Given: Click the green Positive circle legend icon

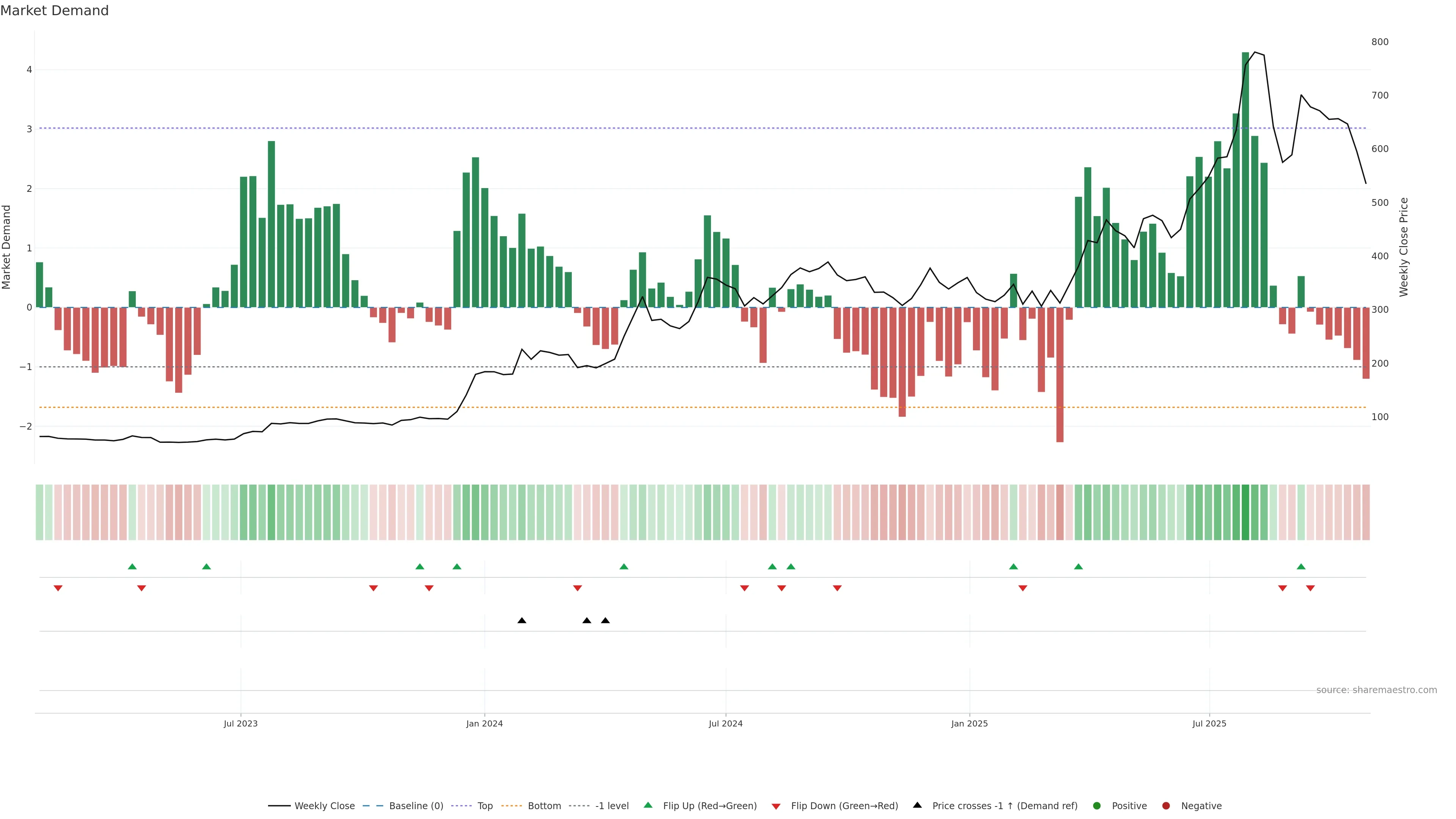Looking at the screenshot, I should click(x=1097, y=805).
